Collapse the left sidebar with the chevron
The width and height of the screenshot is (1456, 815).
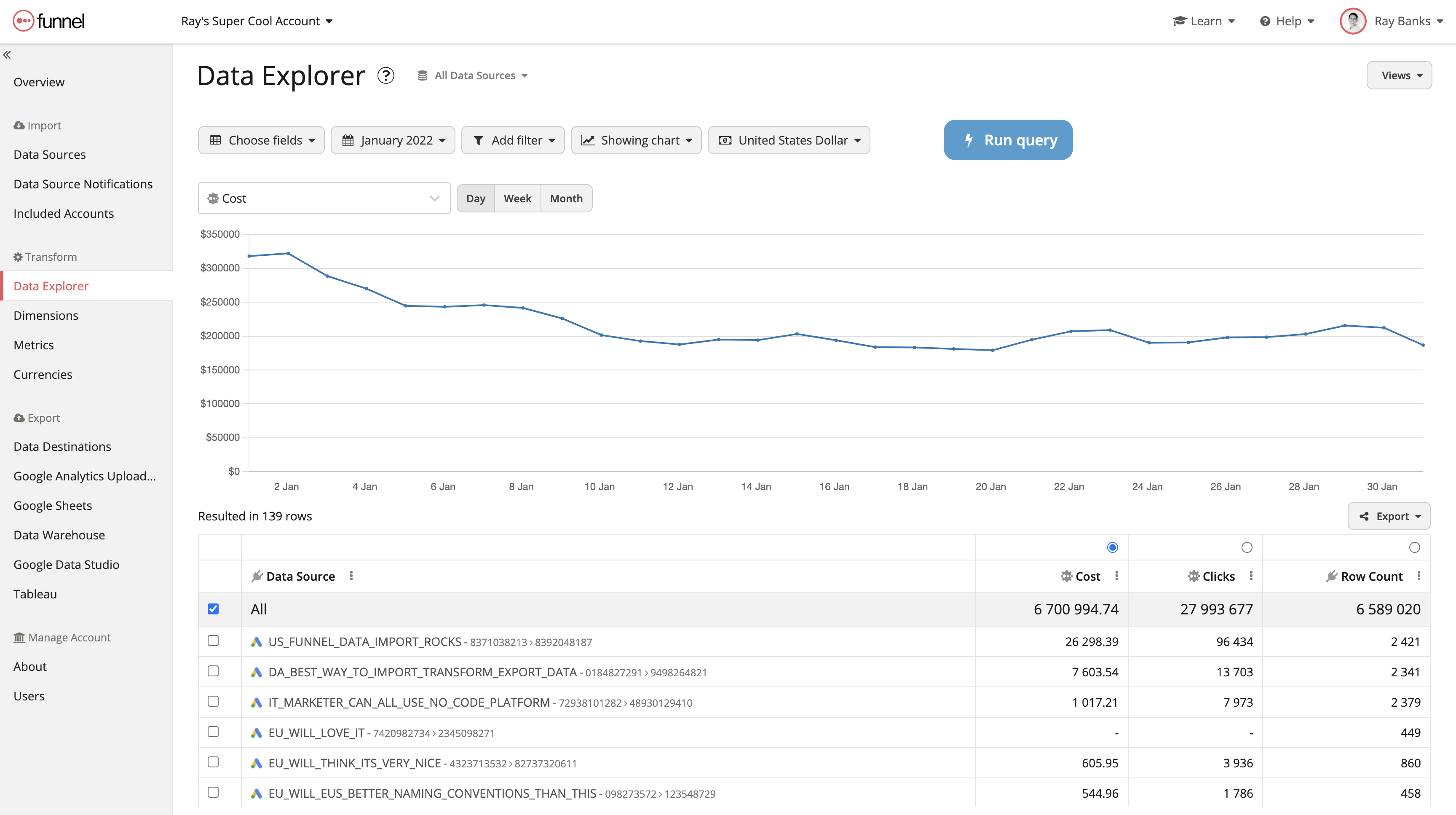[x=8, y=54]
